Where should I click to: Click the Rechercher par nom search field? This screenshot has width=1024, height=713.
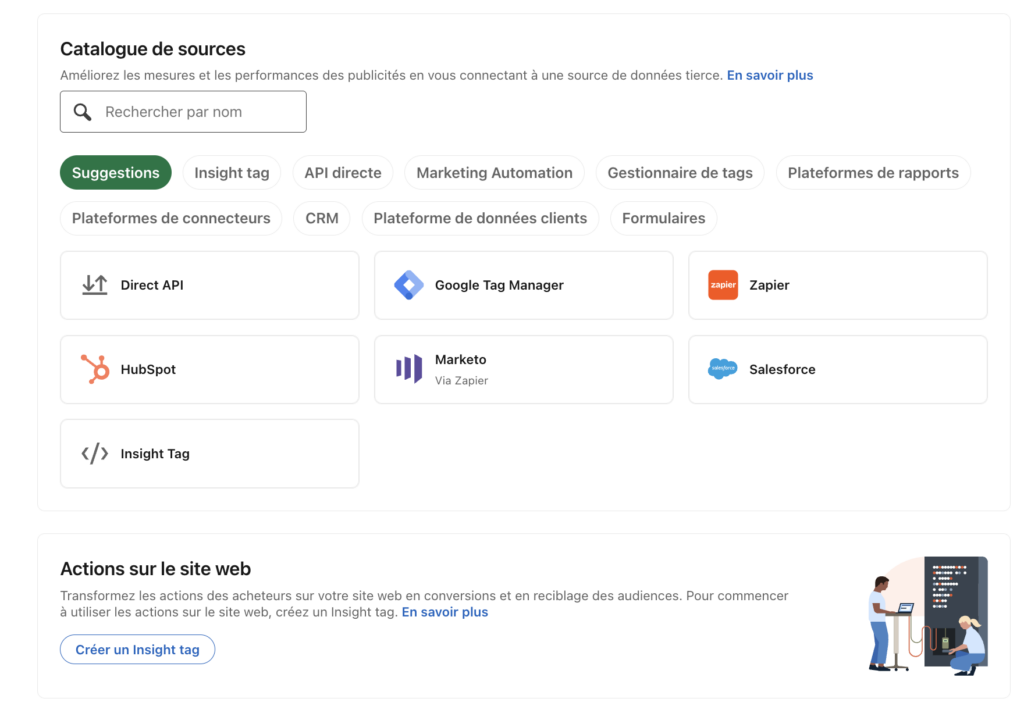pyautogui.click(x=190, y=111)
